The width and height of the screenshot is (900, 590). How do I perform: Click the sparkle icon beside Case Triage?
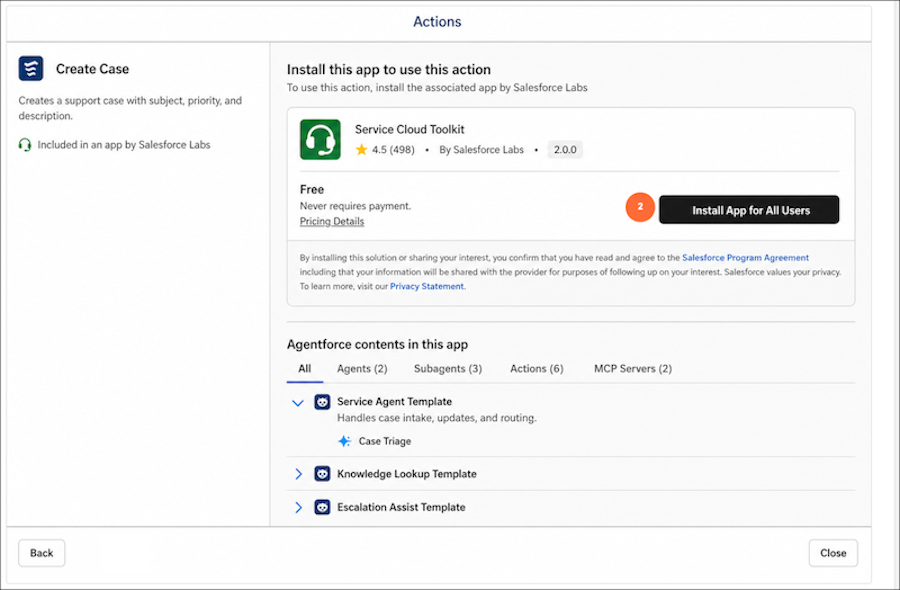[344, 441]
